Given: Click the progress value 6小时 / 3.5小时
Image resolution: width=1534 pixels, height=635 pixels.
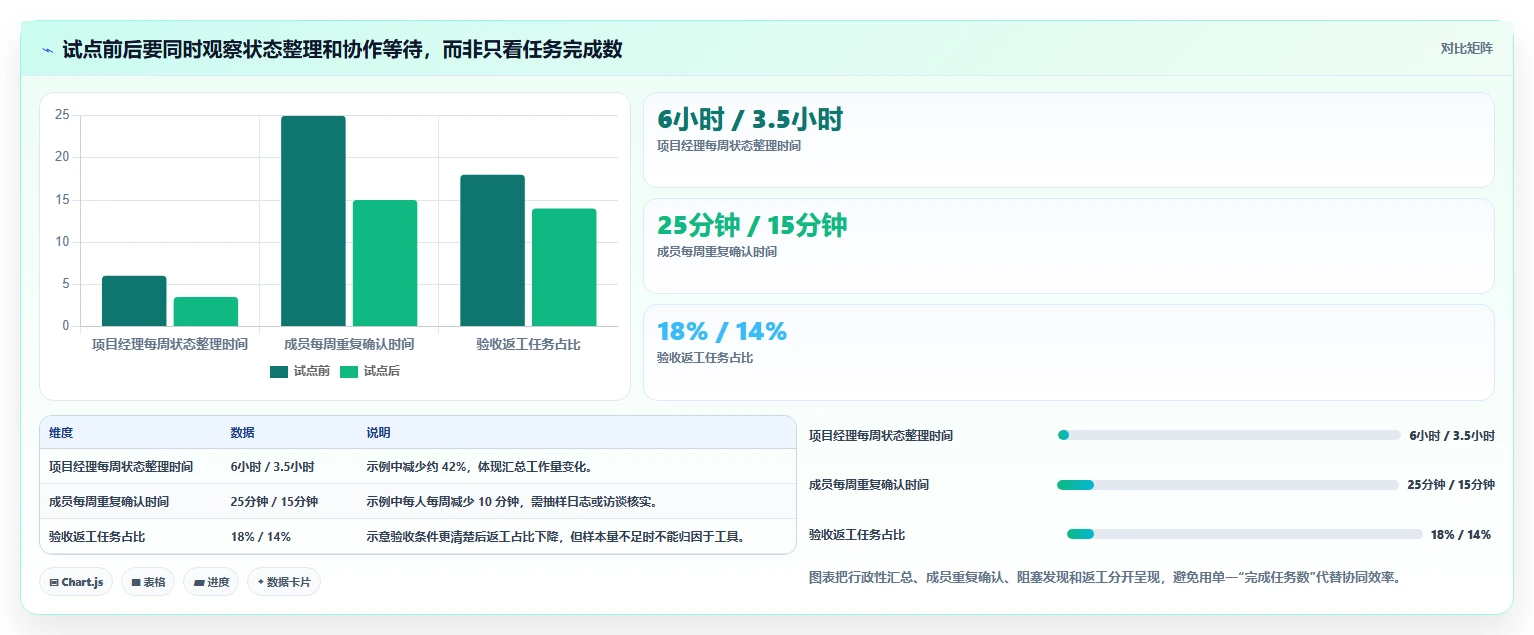Looking at the screenshot, I should pyautogui.click(x=1452, y=436).
